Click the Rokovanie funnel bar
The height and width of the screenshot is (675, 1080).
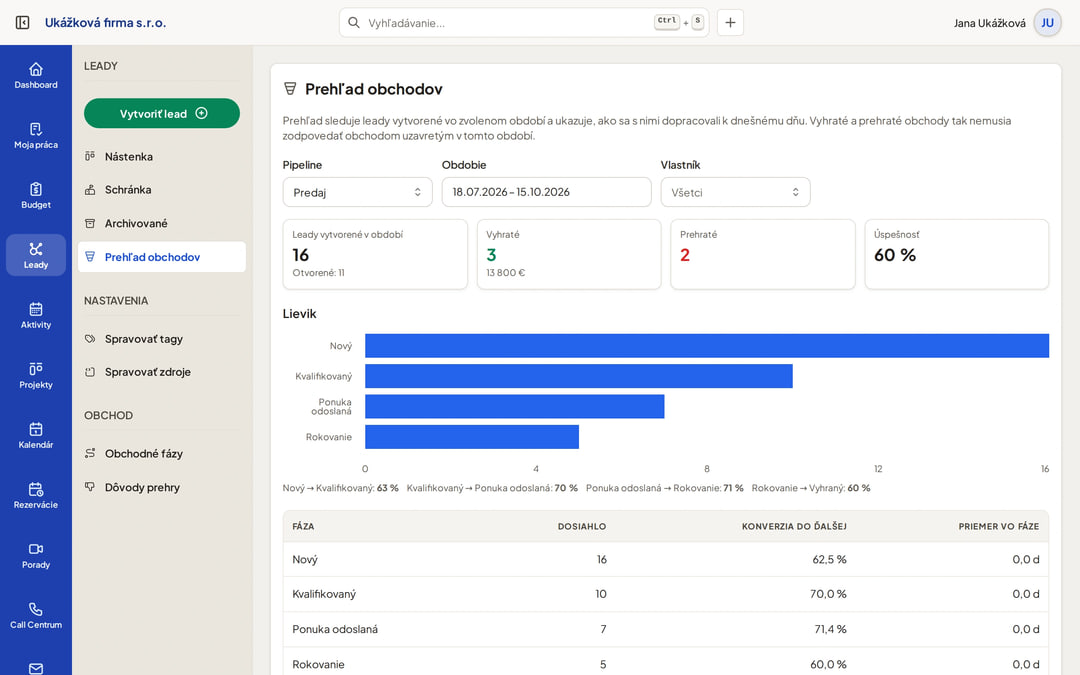[472, 437]
